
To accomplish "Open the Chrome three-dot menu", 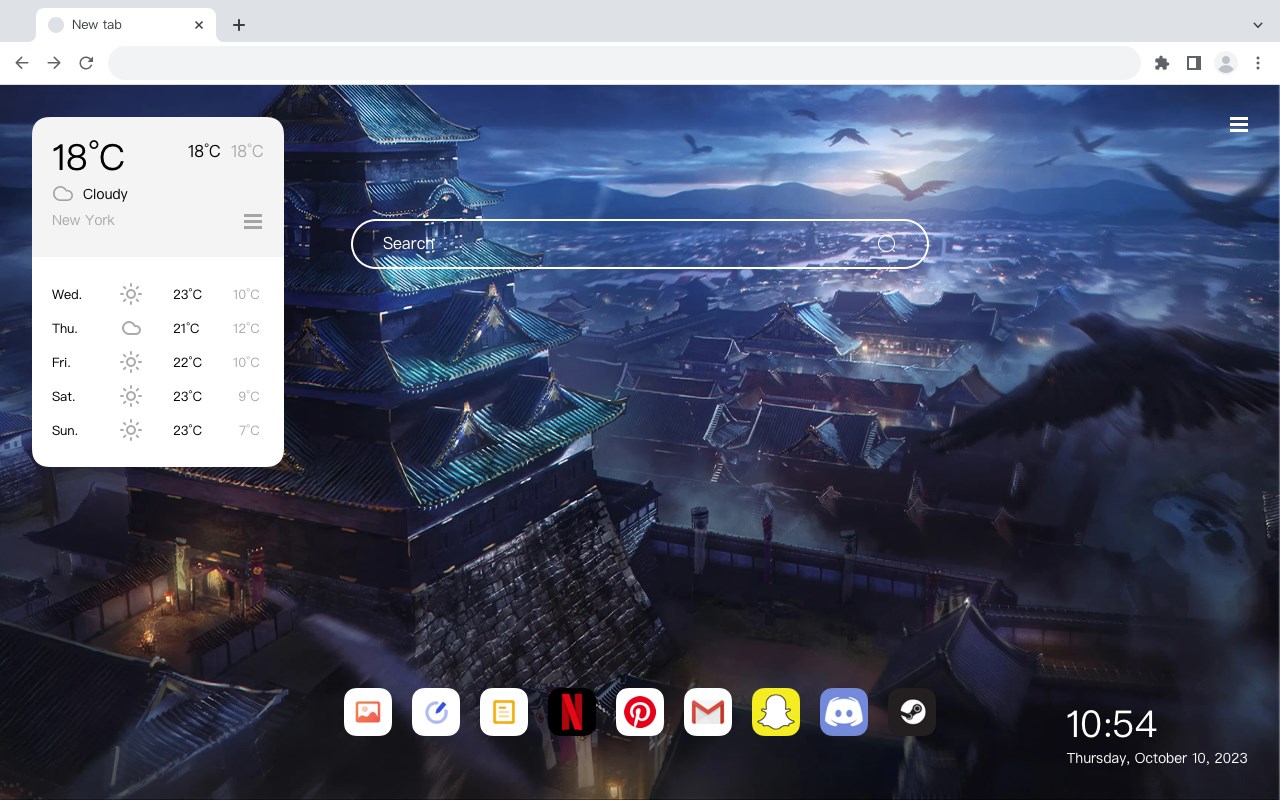I will point(1258,63).
